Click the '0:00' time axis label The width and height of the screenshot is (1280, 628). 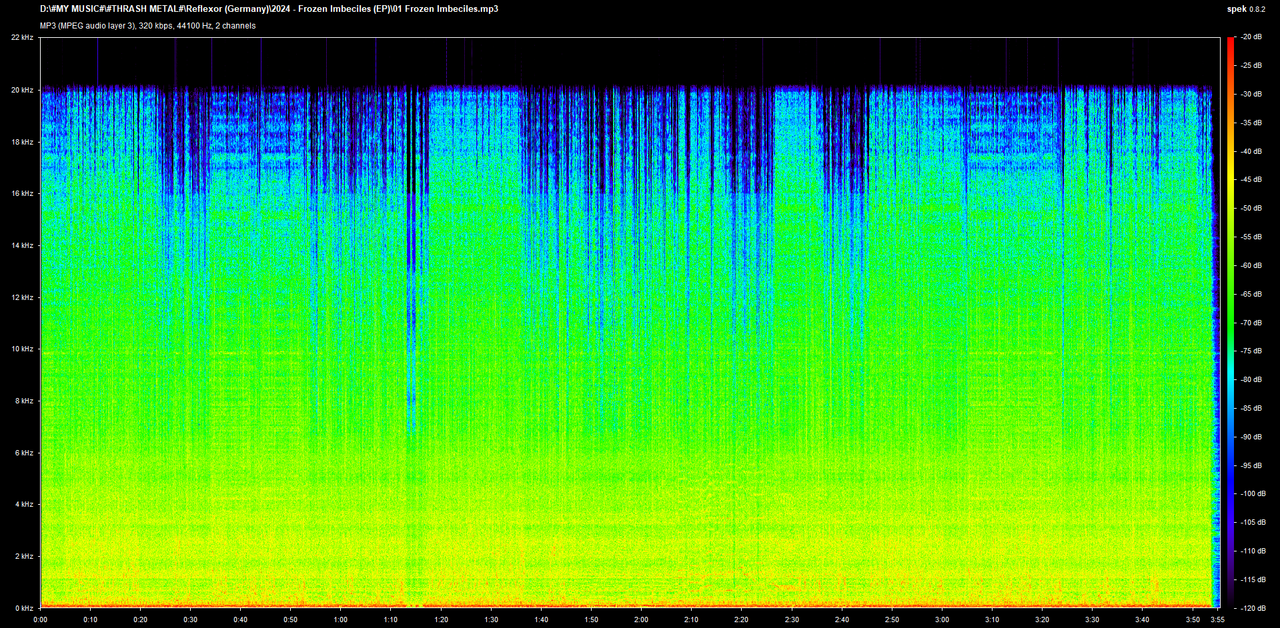point(40,619)
